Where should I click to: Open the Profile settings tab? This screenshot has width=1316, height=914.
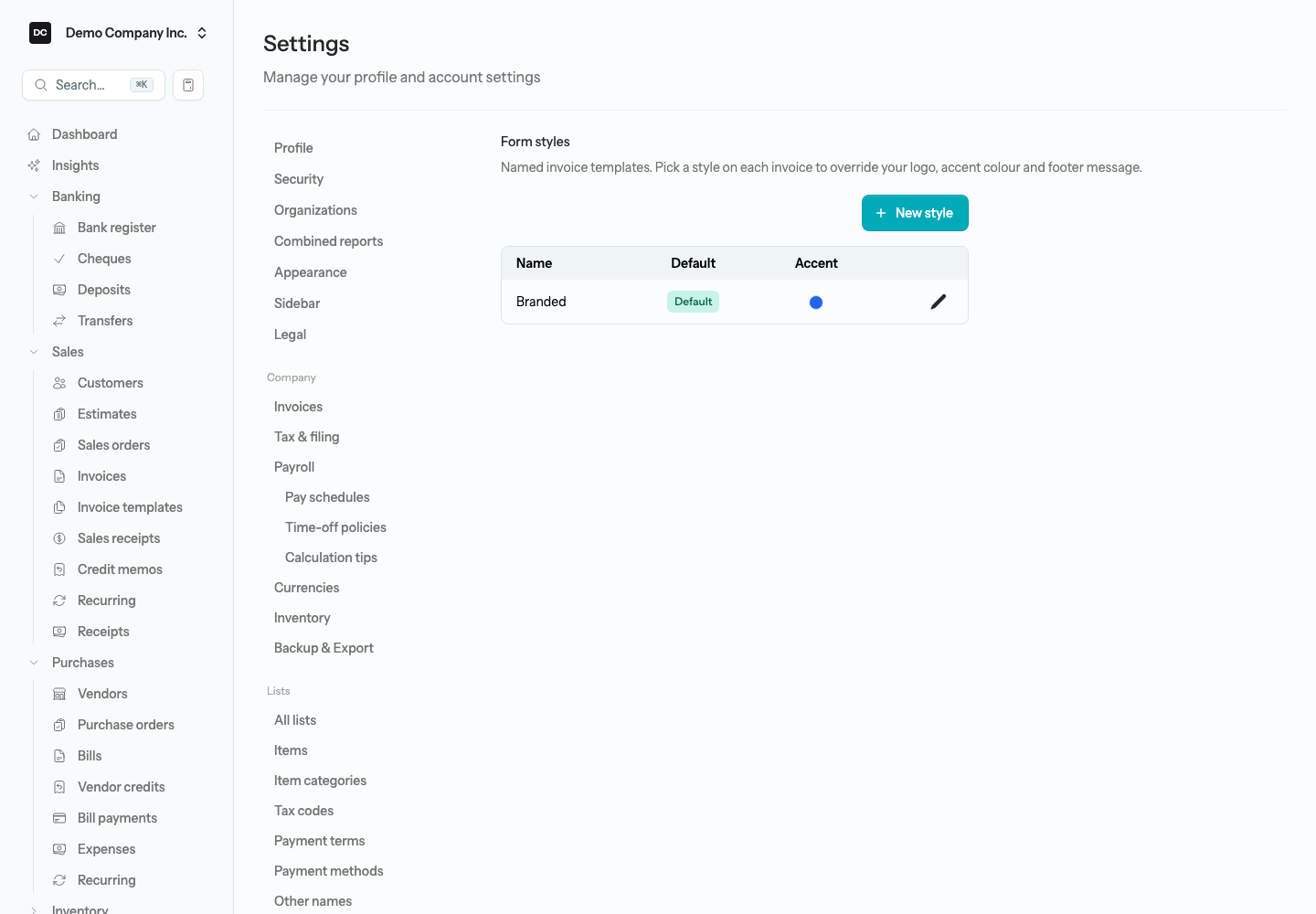[x=293, y=148]
